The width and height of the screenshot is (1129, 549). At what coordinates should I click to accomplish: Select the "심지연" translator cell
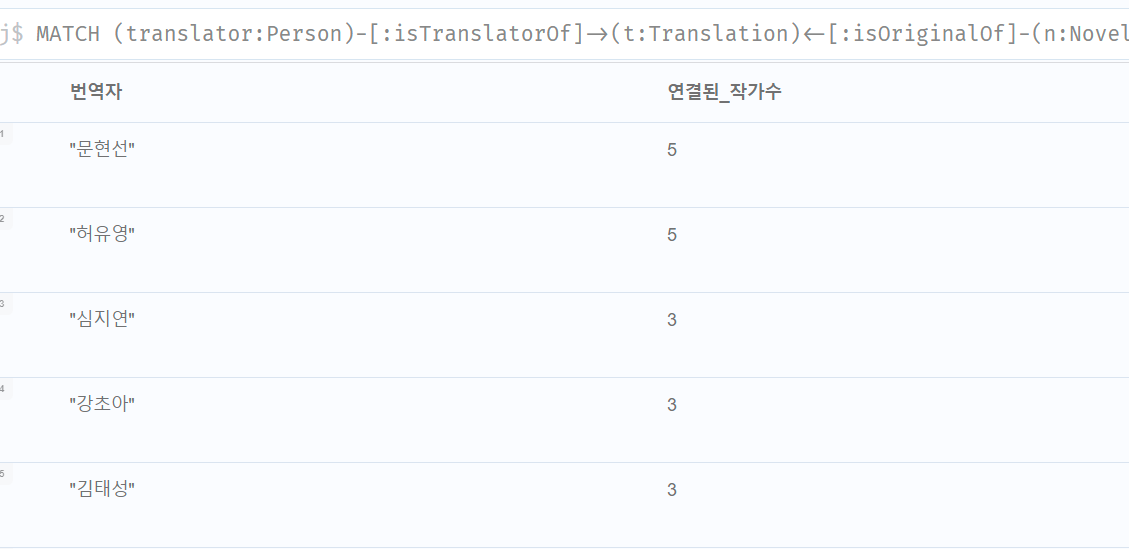coord(102,320)
